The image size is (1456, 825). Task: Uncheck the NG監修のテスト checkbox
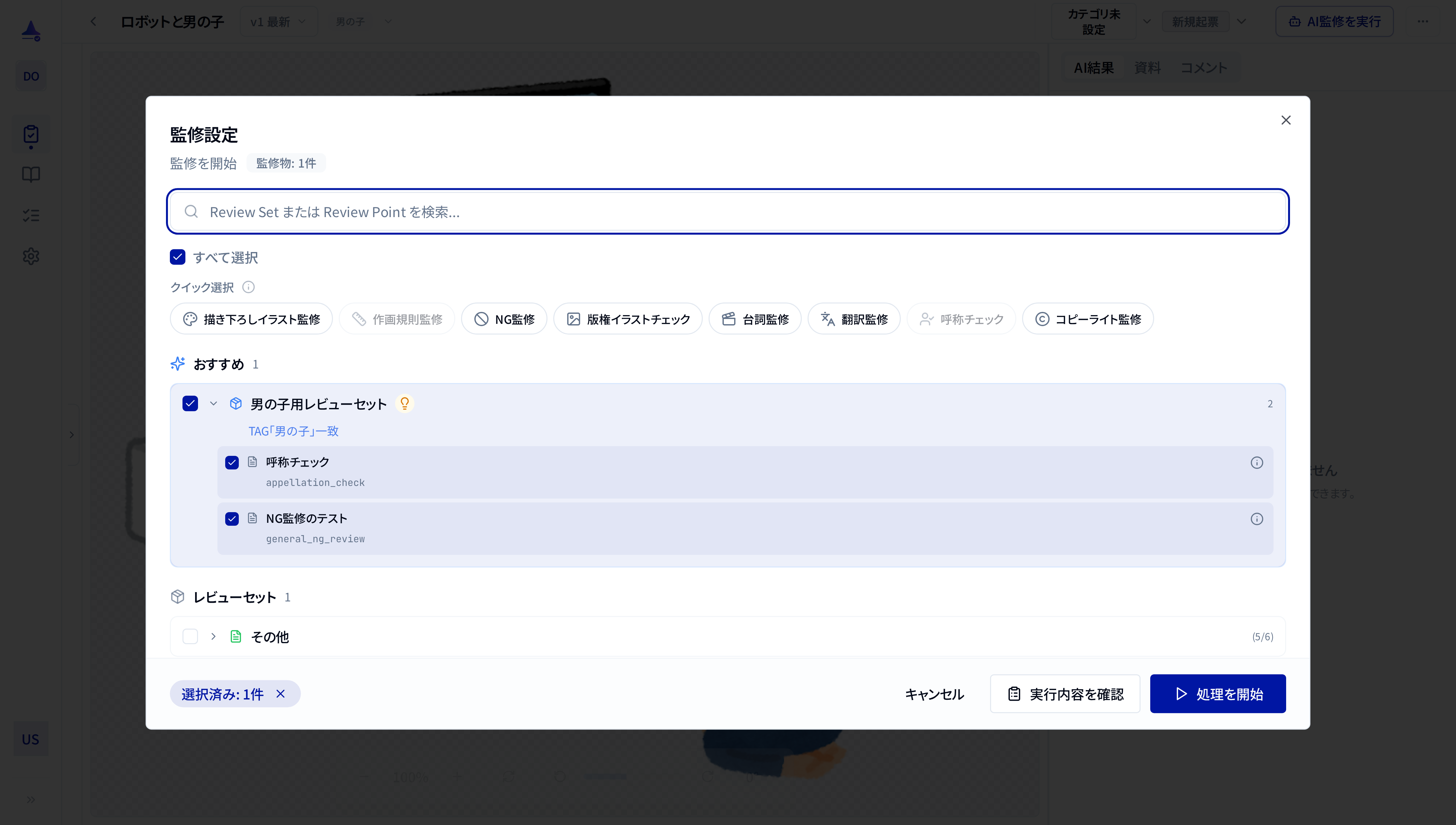[x=232, y=519]
